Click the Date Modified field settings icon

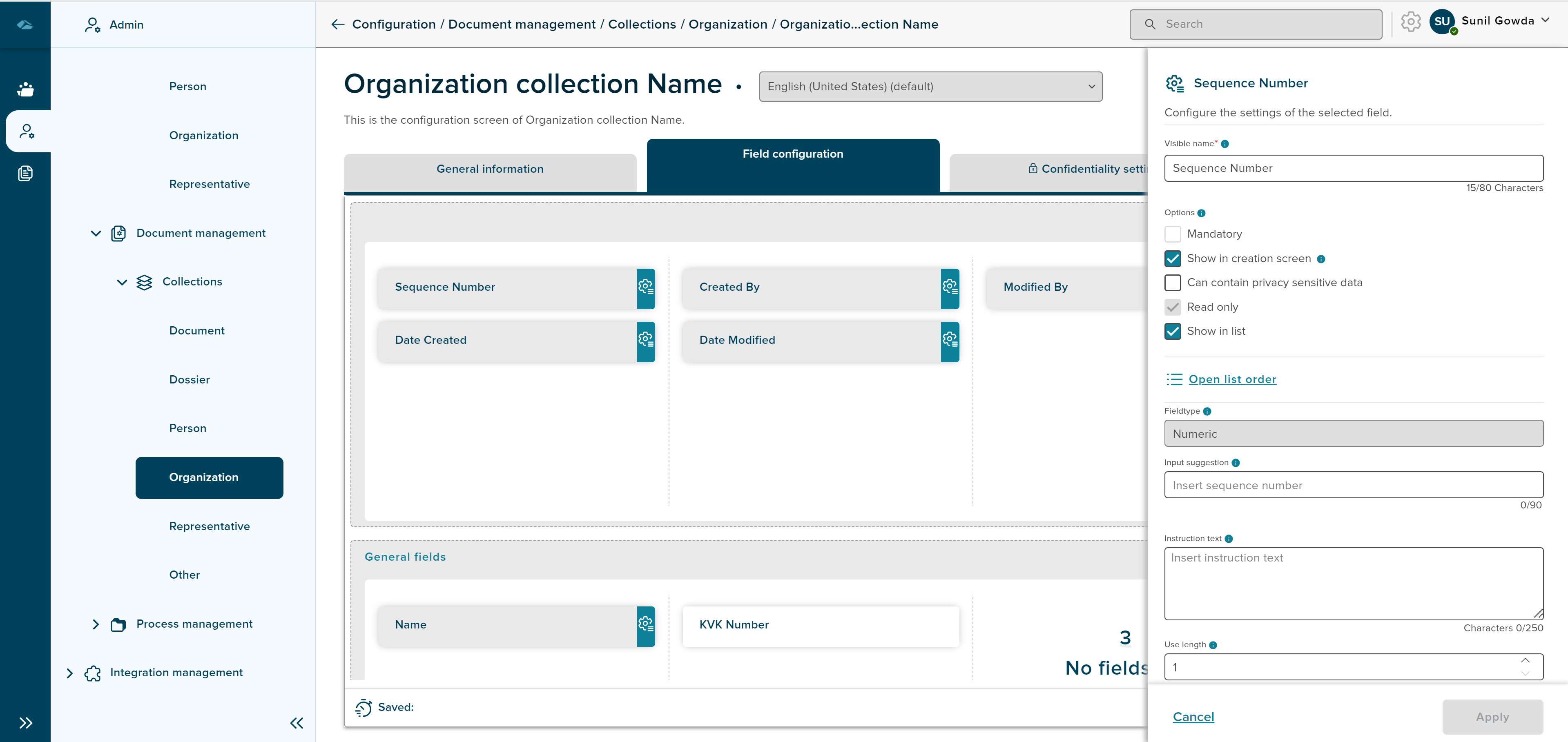tap(950, 340)
